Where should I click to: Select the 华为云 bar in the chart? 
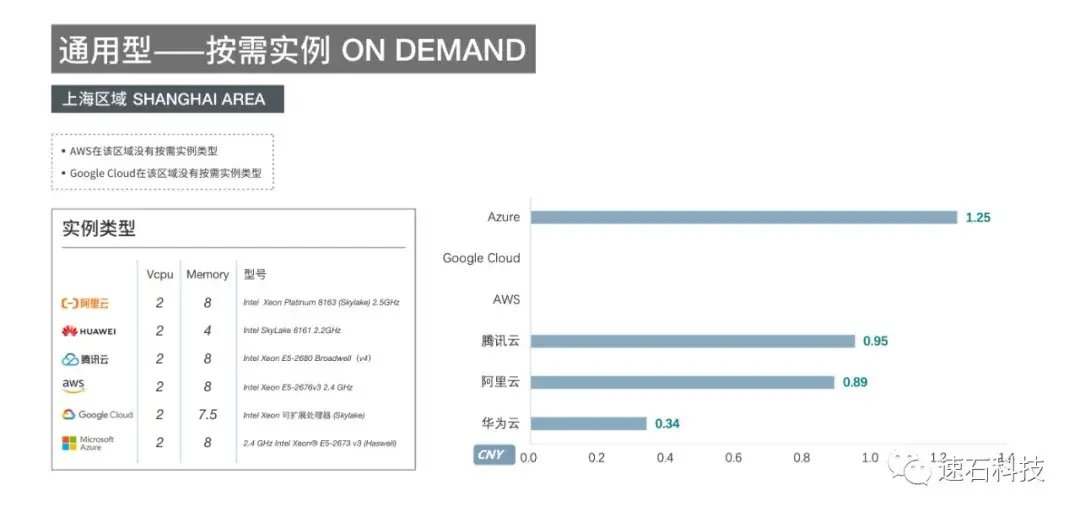tap(588, 424)
